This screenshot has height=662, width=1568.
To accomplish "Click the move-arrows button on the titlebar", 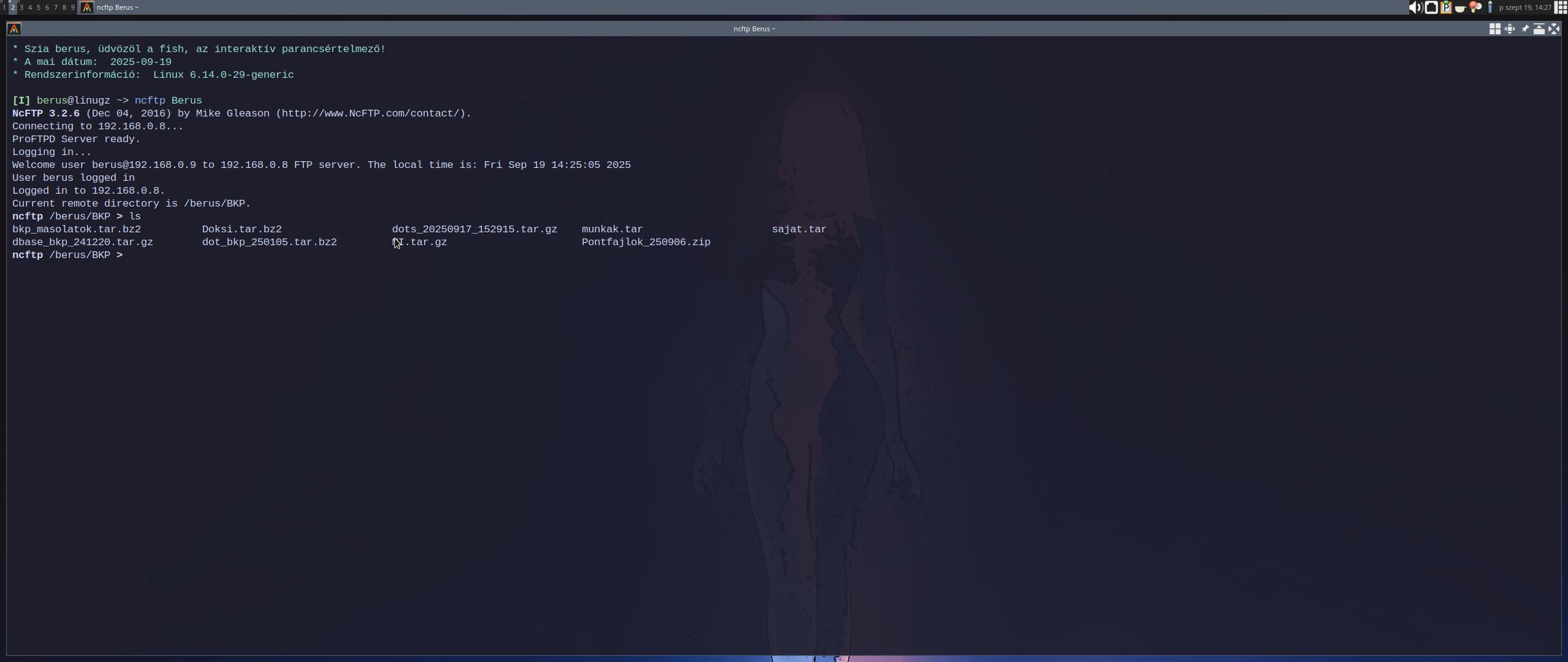I will 1510,29.
